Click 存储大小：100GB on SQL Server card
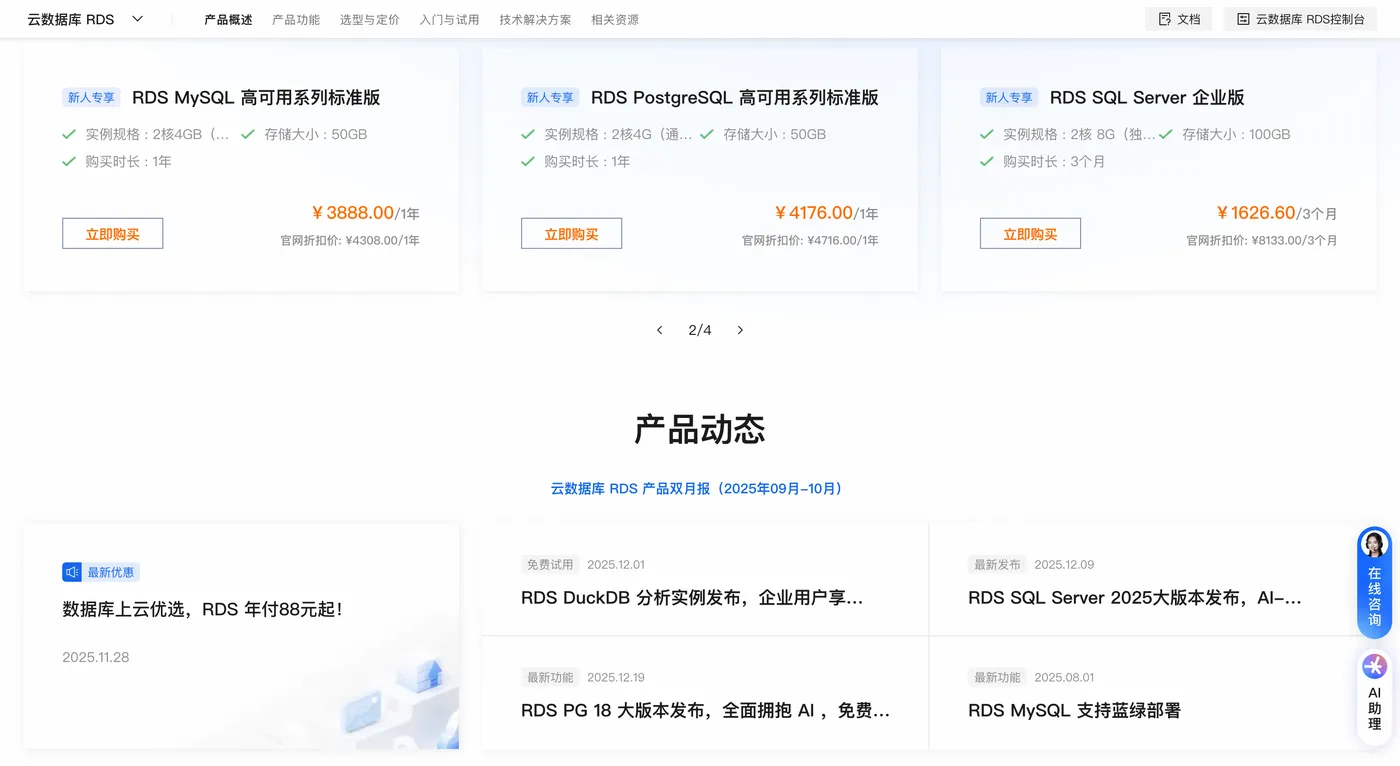Screen dimensions: 1400x766 click(x=1236, y=134)
